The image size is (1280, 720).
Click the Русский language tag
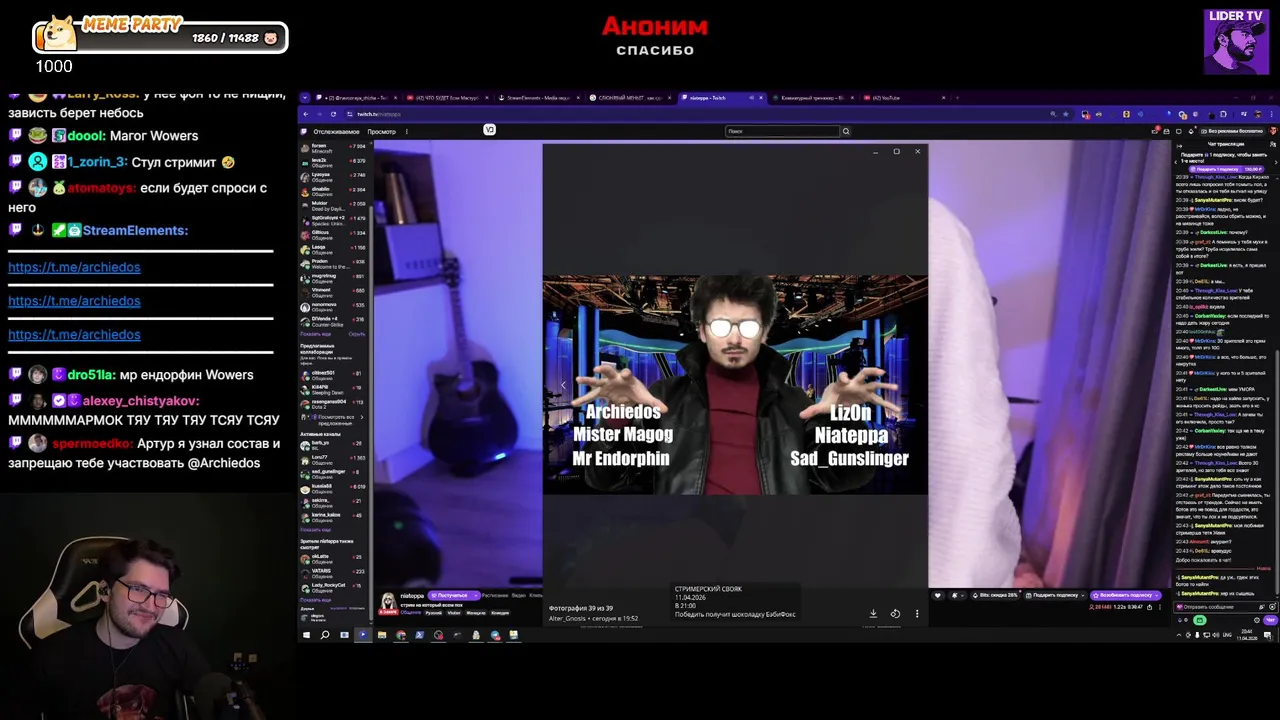[x=434, y=613]
